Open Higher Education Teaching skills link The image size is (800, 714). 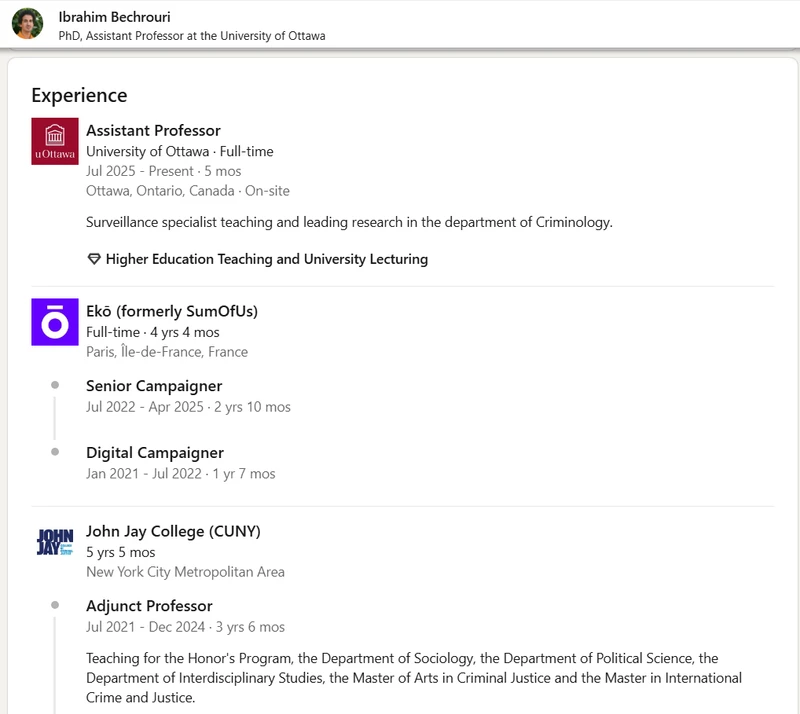266,259
